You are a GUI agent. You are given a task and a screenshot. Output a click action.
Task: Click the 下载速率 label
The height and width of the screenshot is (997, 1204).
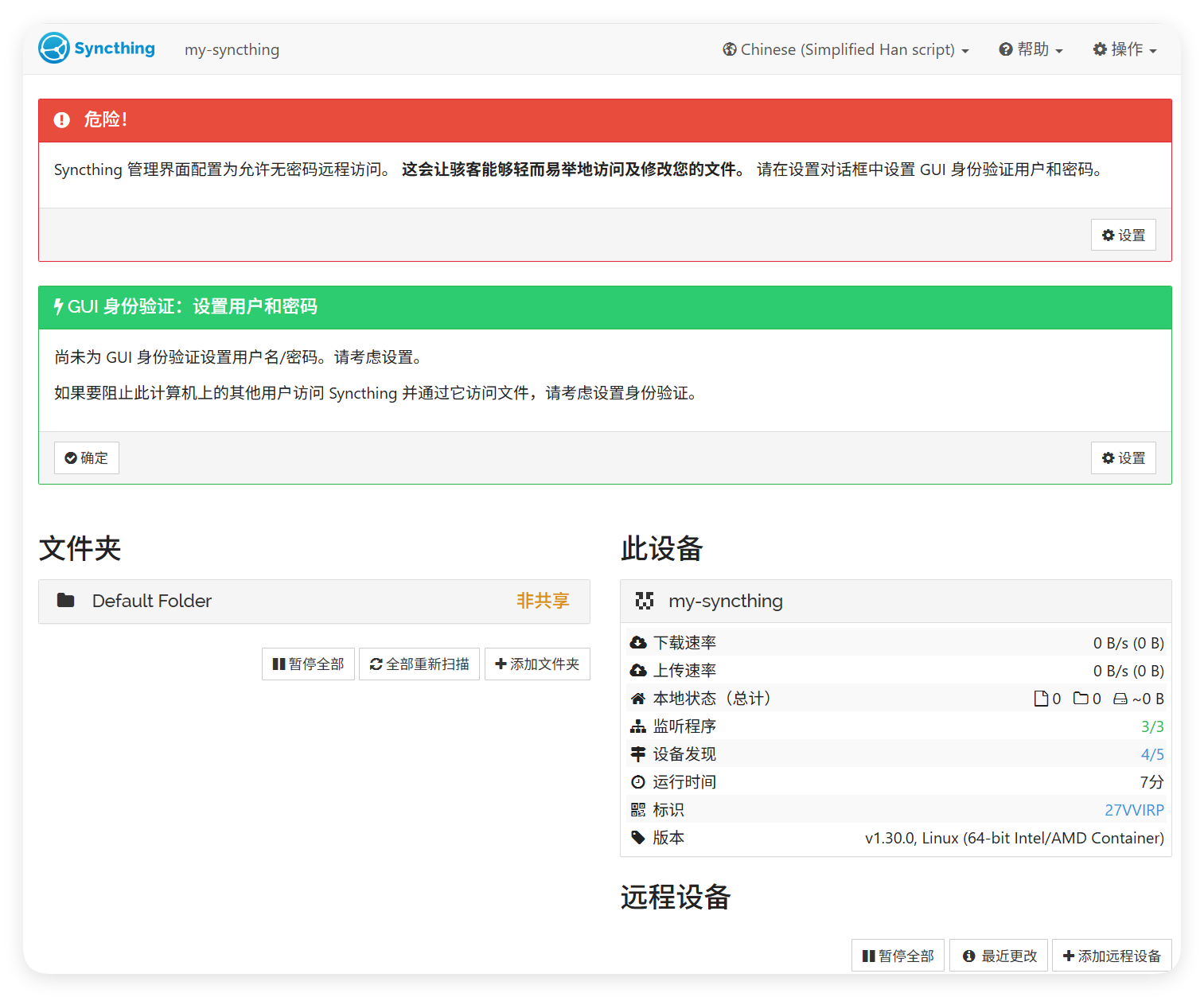pos(684,642)
